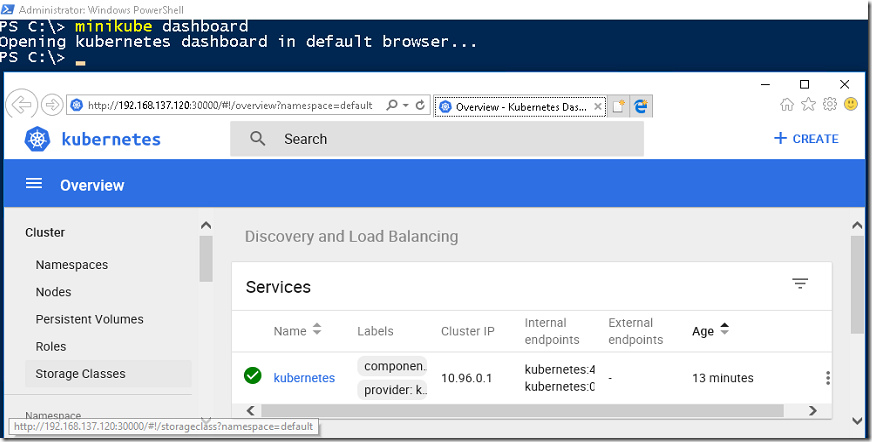Click the 13 minutes age value

coord(723,378)
